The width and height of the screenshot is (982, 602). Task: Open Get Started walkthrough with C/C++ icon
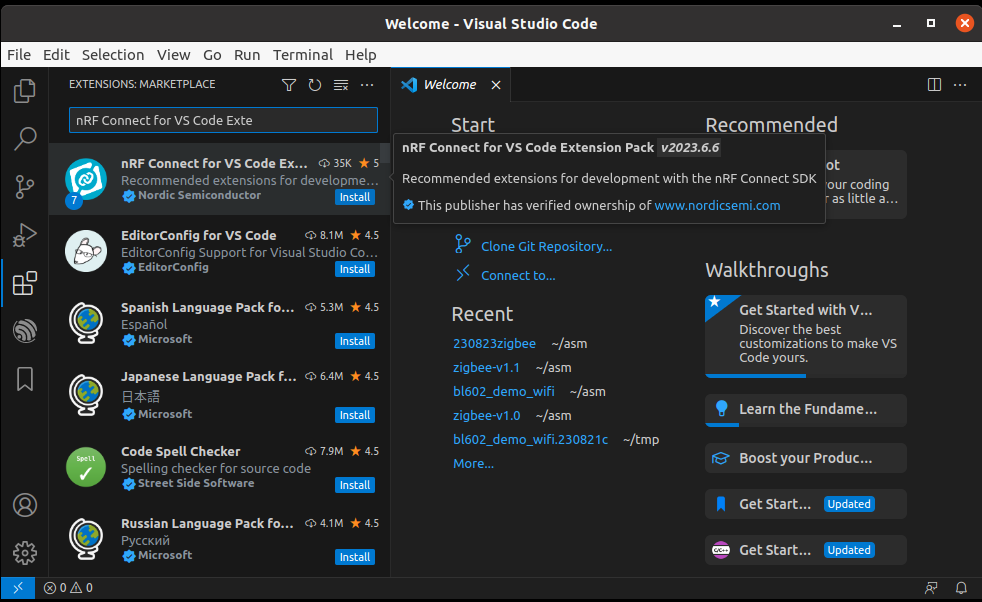pos(805,550)
